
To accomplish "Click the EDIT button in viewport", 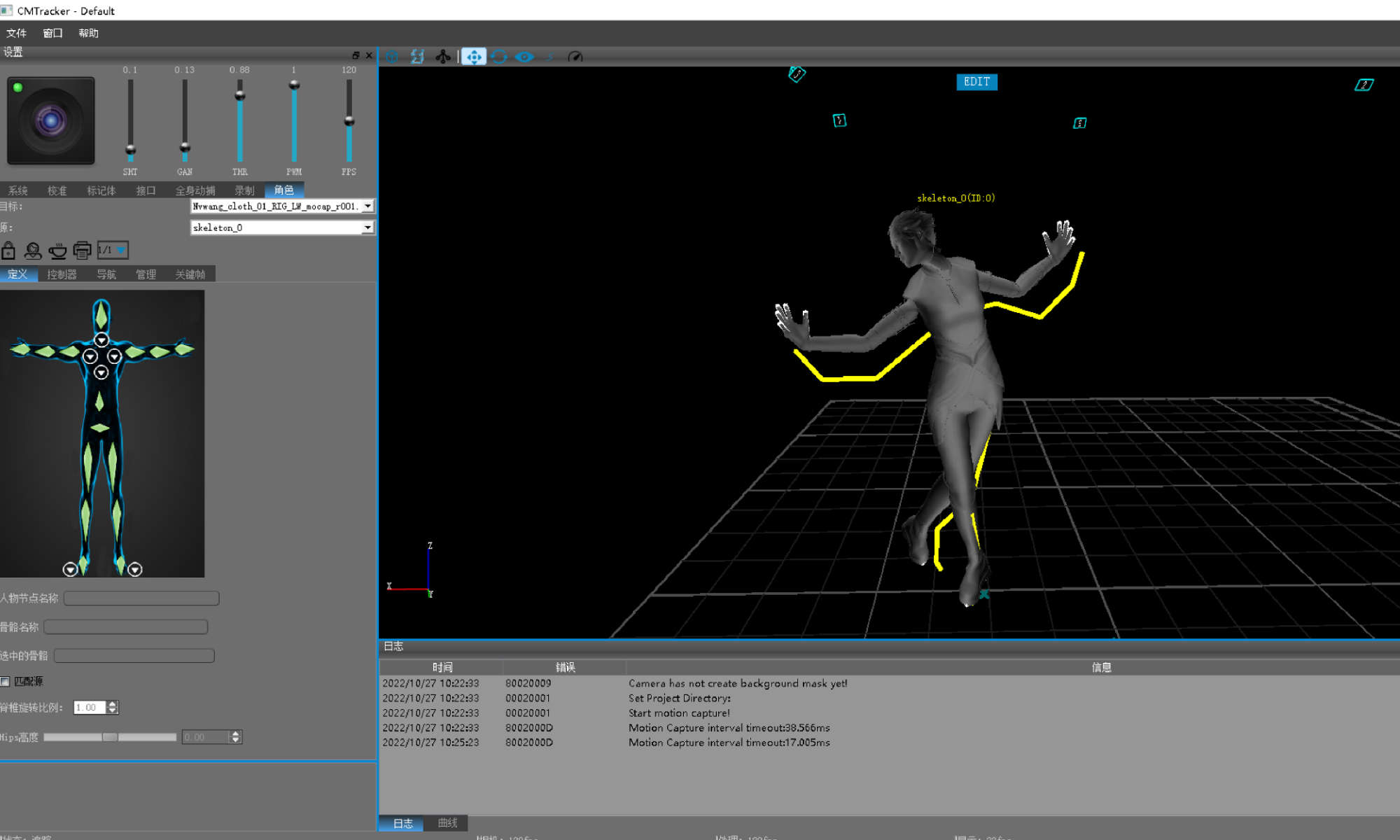I will 976,82.
